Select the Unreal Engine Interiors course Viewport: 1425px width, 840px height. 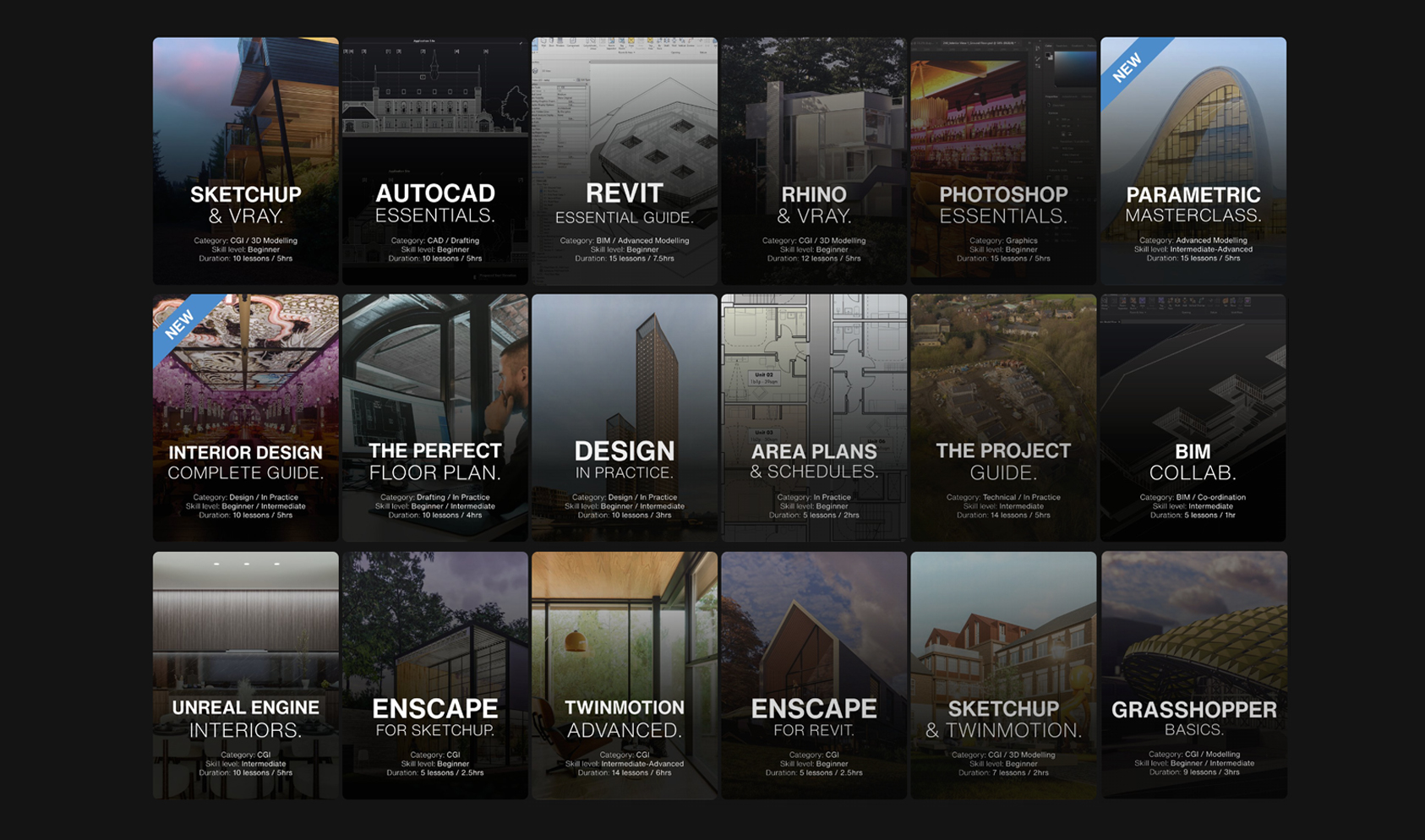click(x=245, y=675)
